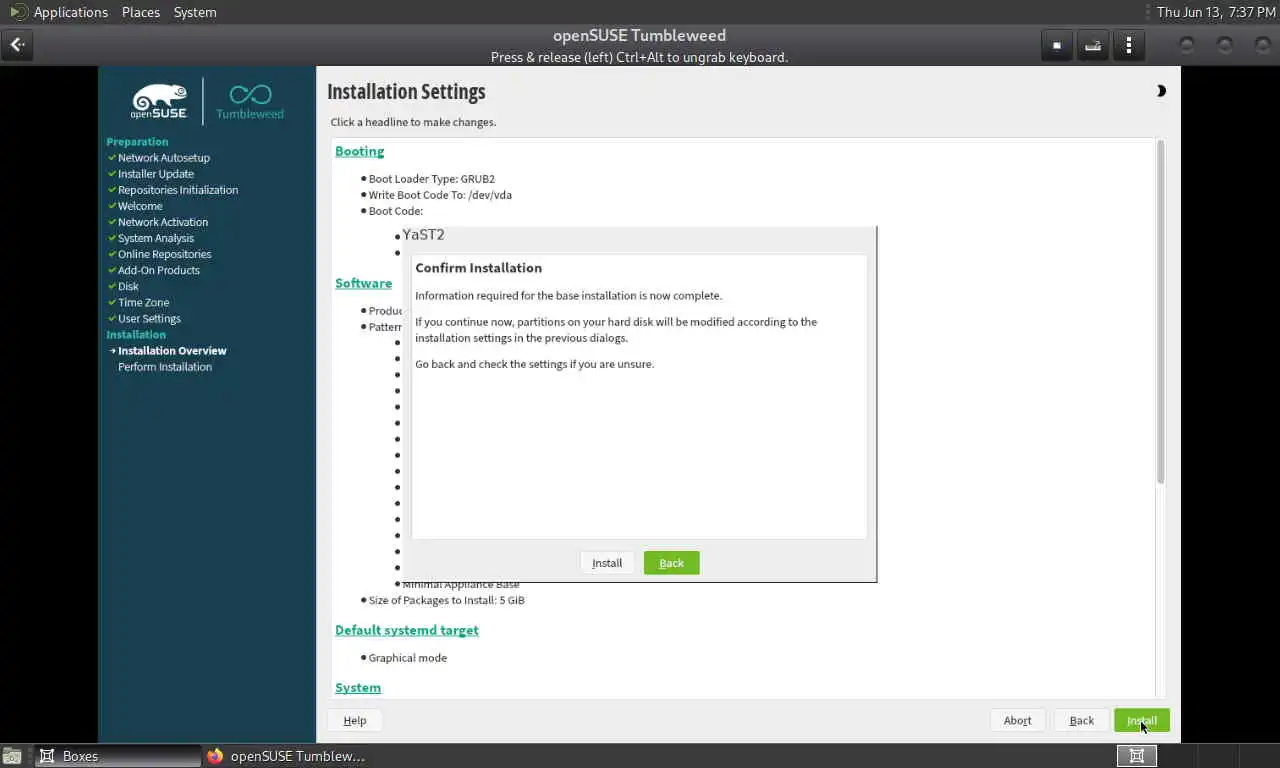Click the bottom Back button beside Abort
This screenshot has height=768, width=1280.
(x=1081, y=720)
